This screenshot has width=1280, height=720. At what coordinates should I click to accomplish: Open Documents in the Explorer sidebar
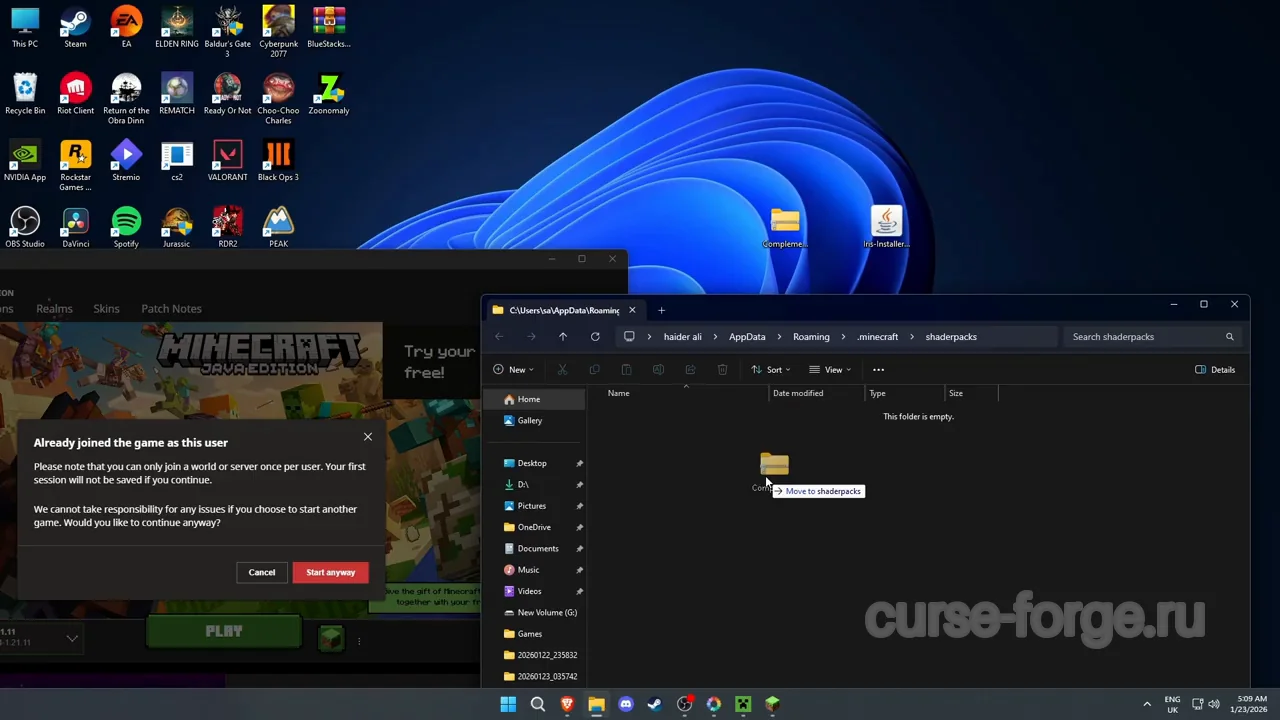(537, 549)
